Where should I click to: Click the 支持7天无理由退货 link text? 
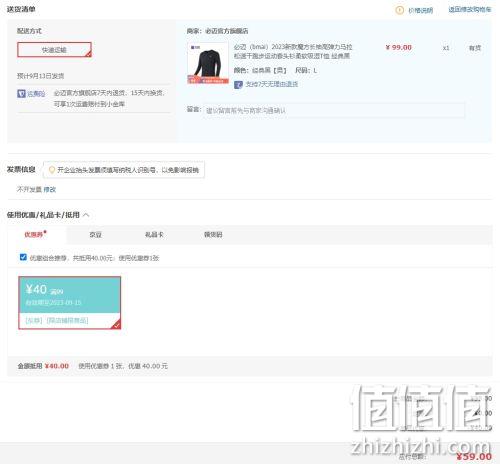click(x=272, y=84)
